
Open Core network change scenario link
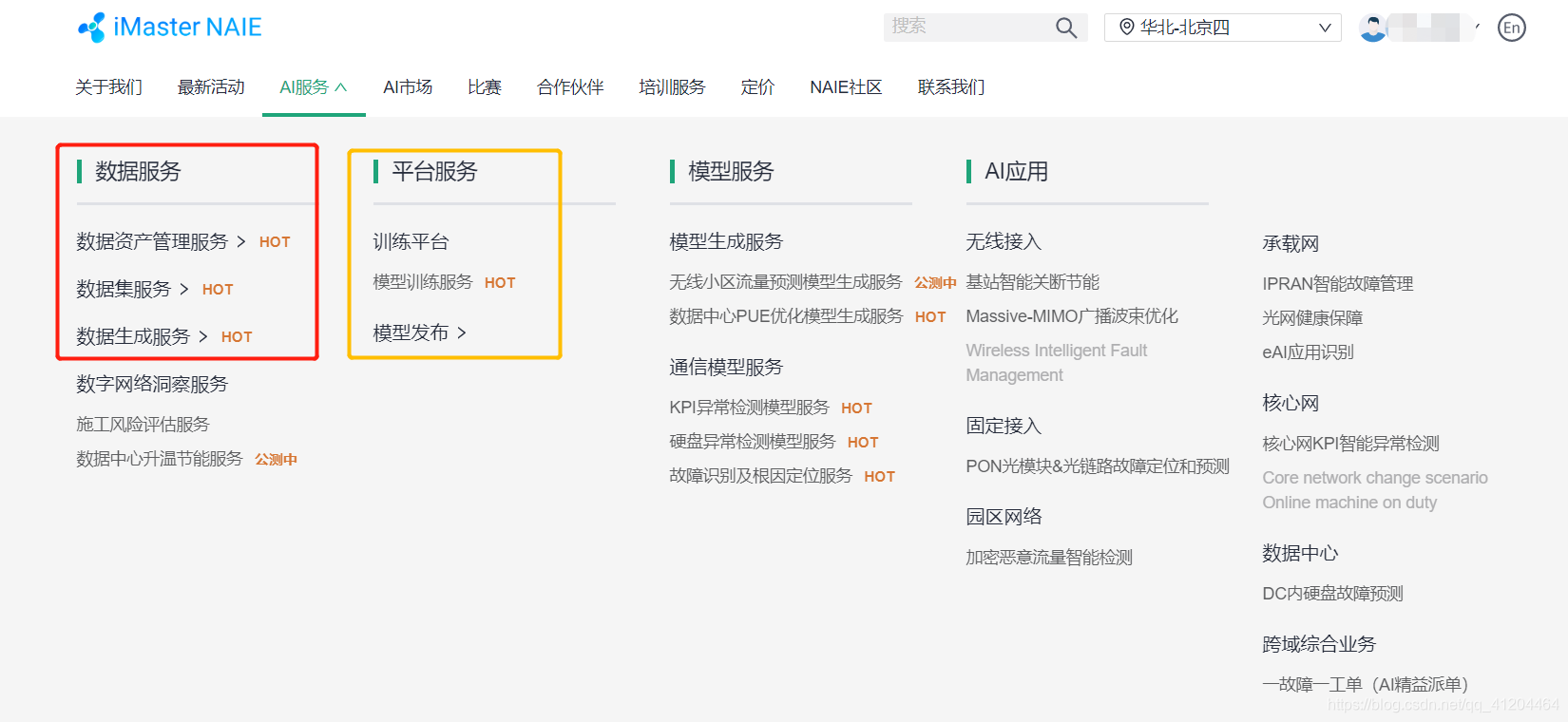pyautogui.click(x=1375, y=490)
